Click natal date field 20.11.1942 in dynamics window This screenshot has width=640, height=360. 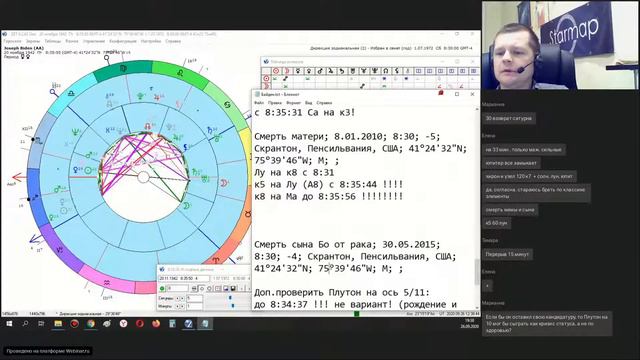(x=184, y=278)
